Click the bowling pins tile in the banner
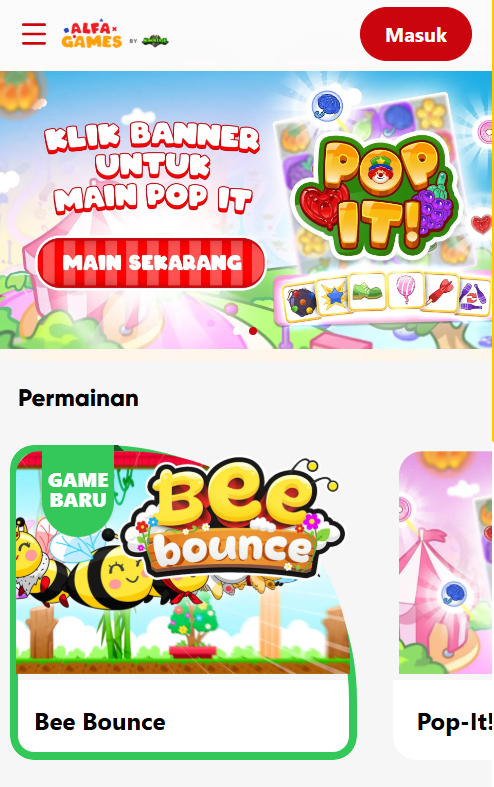The image size is (494, 787). [x=474, y=298]
